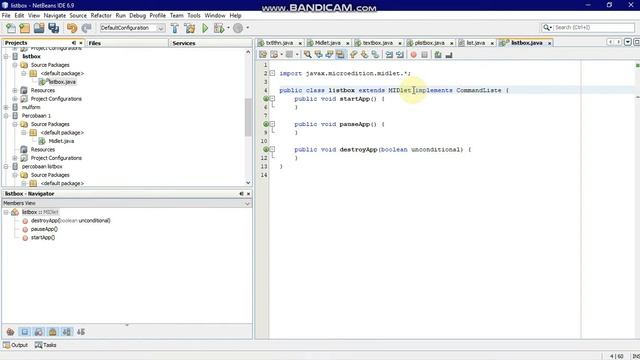Screen dimensions: 640x360
Task: Click the Projects panel vertical scrollbar
Action: coord(248,118)
